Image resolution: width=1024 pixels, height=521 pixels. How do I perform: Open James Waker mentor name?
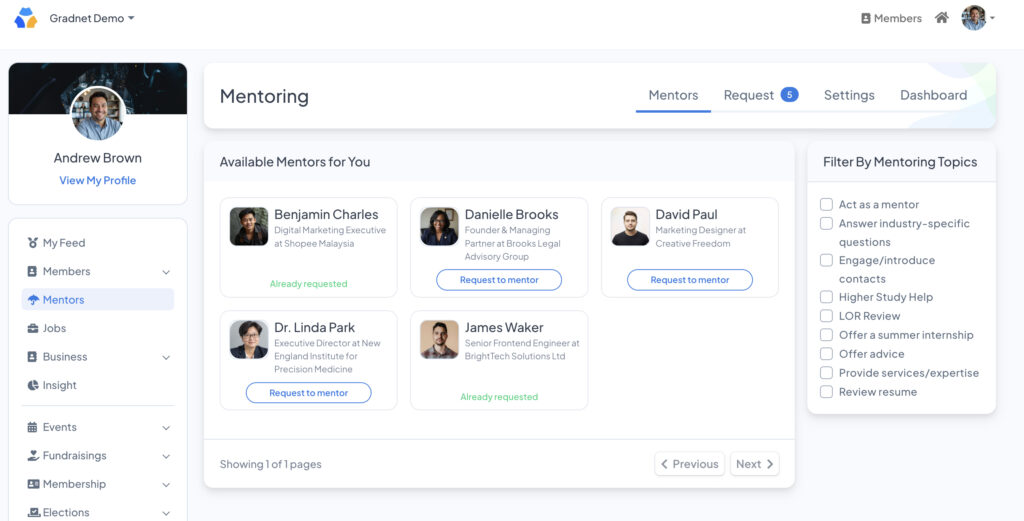point(504,328)
